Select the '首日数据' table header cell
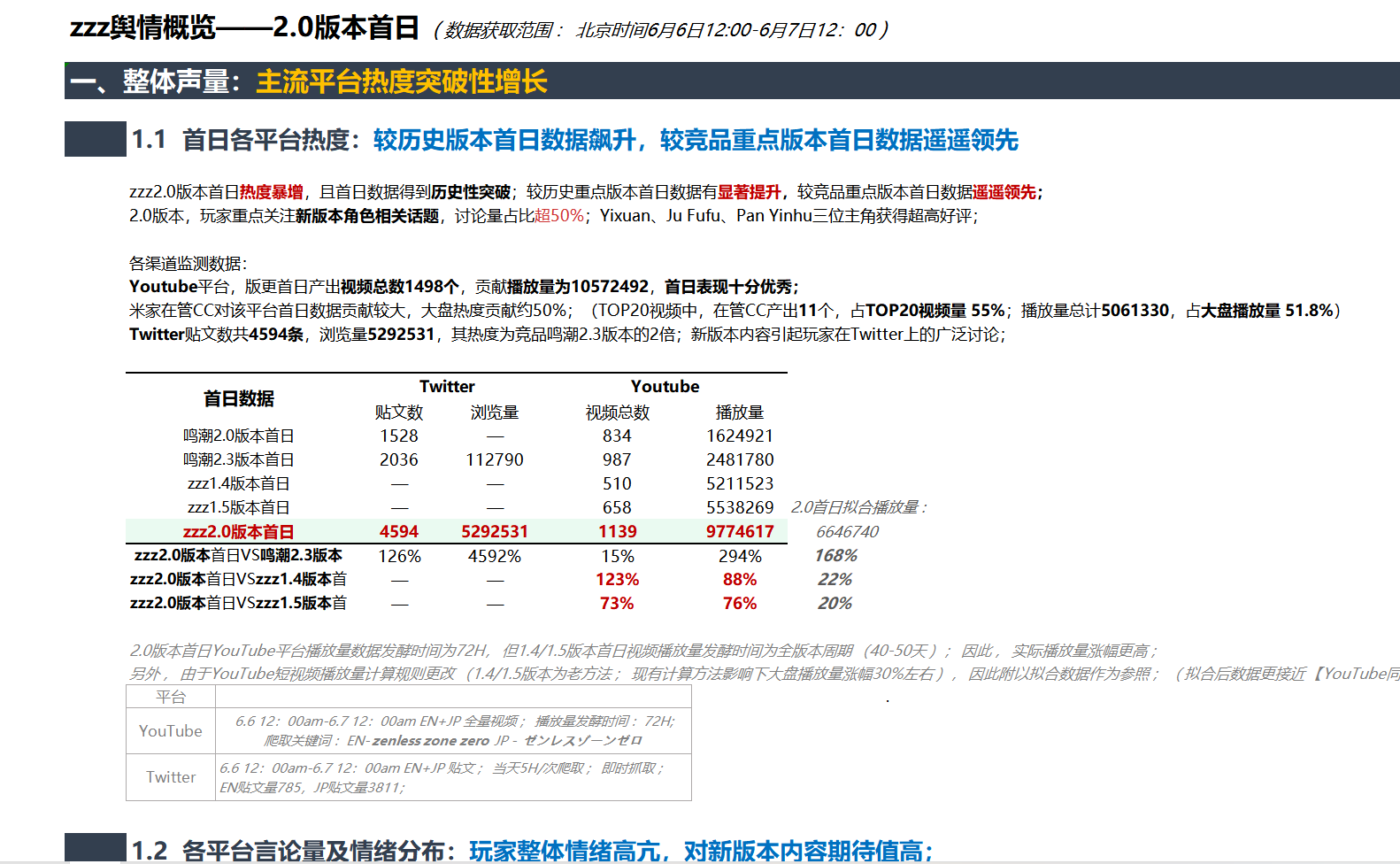The height and width of the screenshot is (864, 1400). [239, 398]
